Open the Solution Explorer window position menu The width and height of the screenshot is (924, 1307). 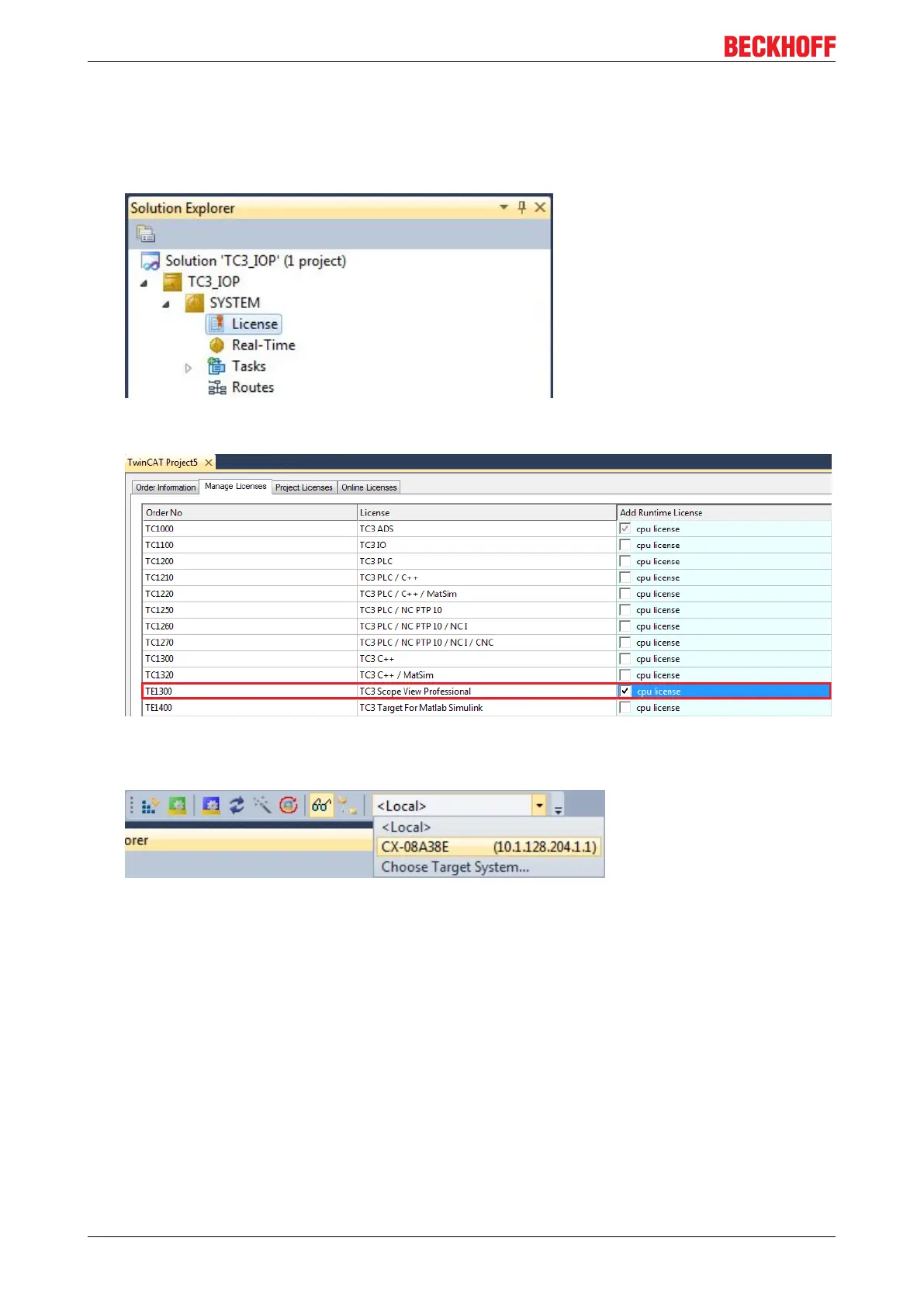pos(504,207)
